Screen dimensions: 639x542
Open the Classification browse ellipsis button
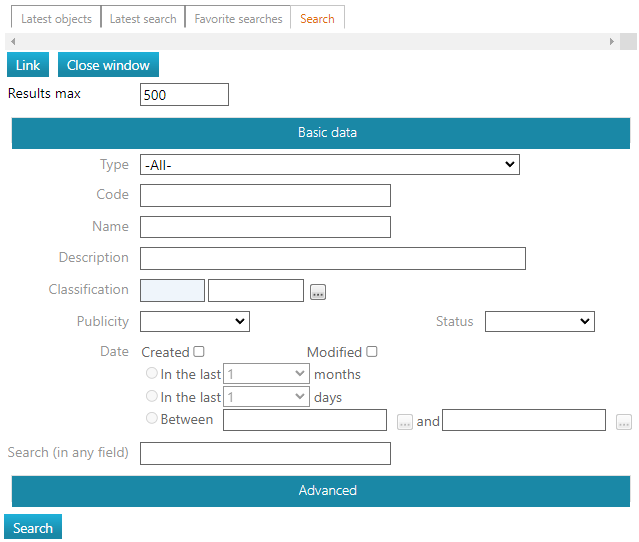(x=318, y=292)
